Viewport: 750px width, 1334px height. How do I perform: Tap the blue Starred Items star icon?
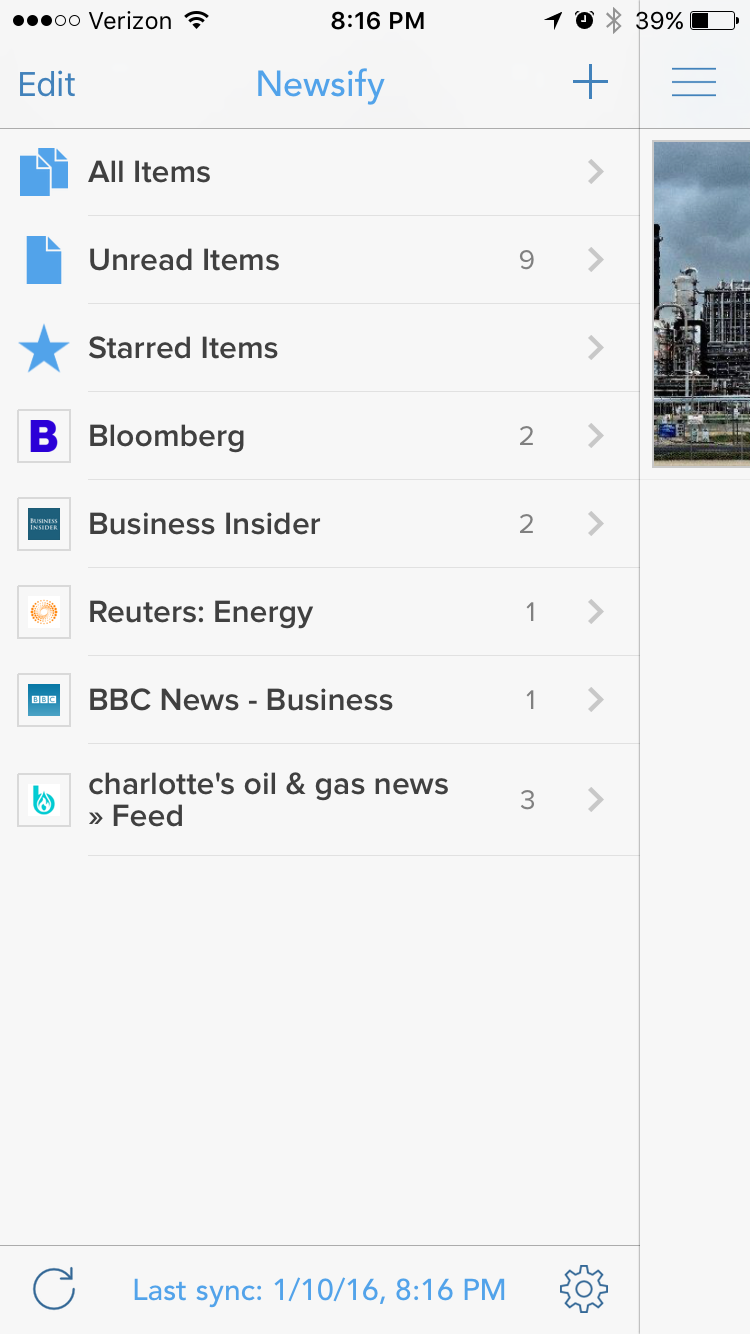44,348
